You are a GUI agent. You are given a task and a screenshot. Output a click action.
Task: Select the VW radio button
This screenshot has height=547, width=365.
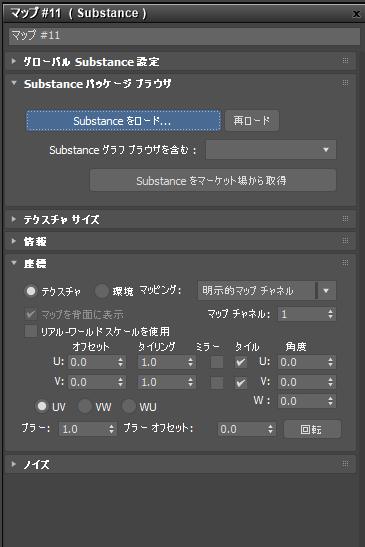coord(85,406)
